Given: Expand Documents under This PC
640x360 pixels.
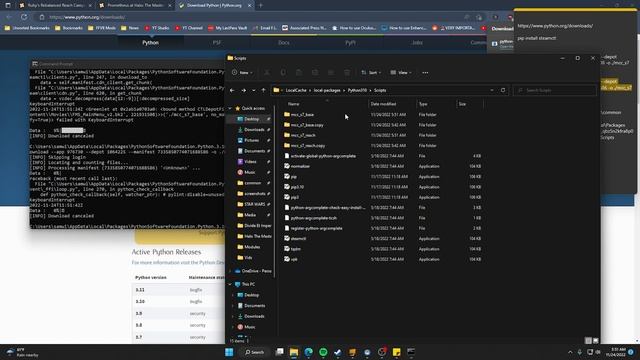Looking at the screenshot, I should click(x=233, y=306).
